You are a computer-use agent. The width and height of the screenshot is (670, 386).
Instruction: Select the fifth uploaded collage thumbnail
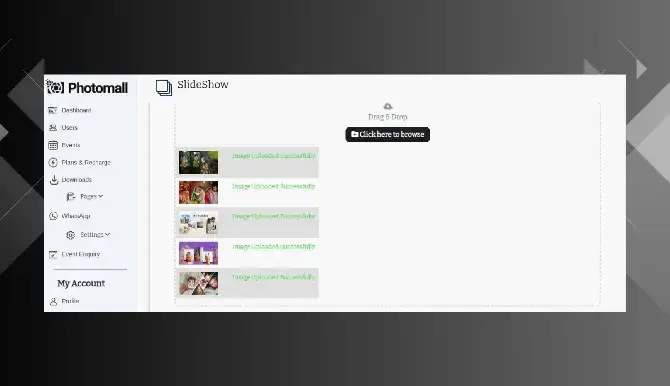pyautogui.click(x=198, y=283)
